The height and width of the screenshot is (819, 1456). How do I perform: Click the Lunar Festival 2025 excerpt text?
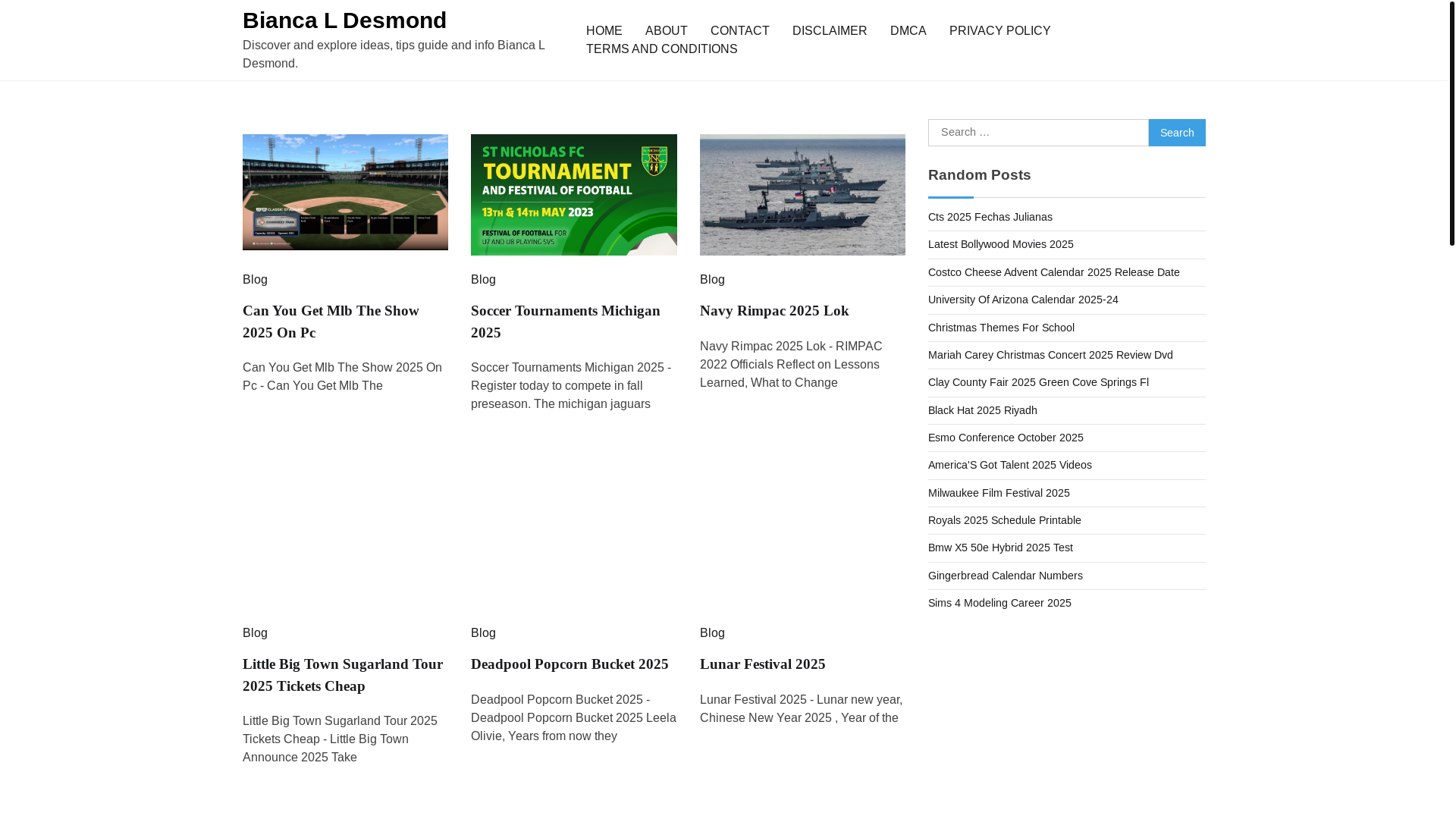pos(800,709)
